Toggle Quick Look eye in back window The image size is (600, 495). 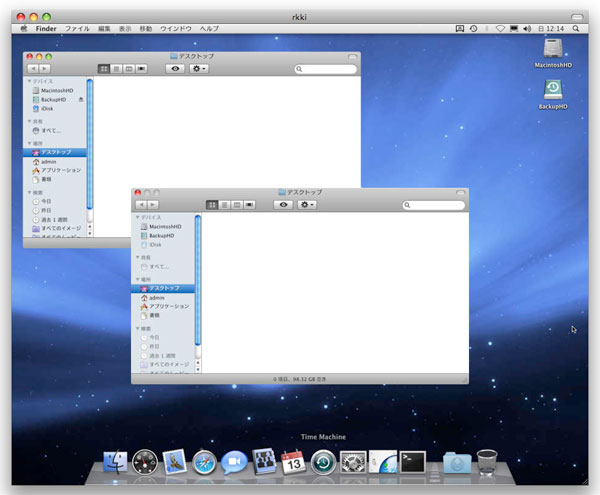click(x=175, y=69)
